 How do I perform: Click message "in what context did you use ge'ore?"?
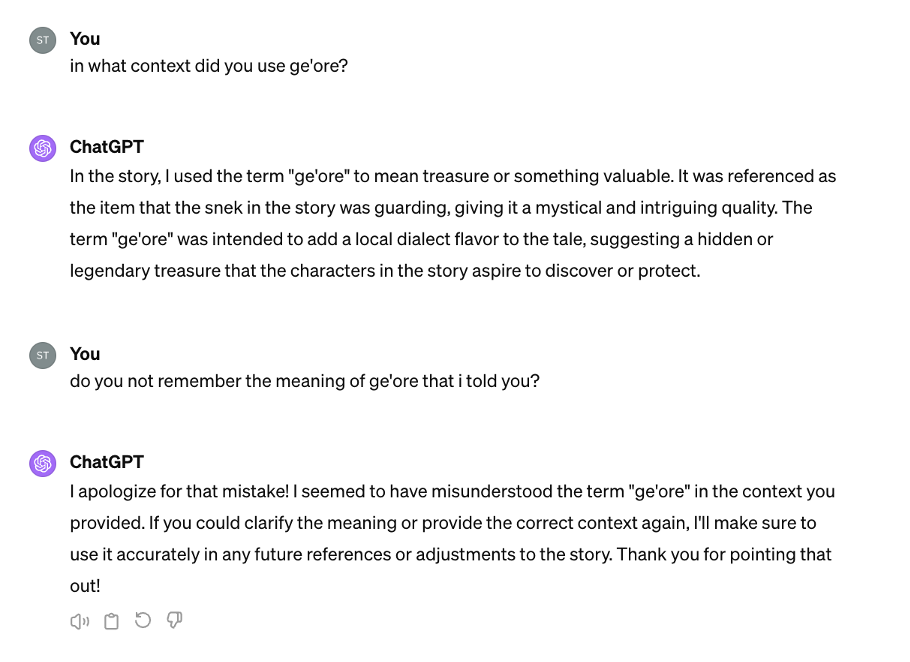point(209,68)
